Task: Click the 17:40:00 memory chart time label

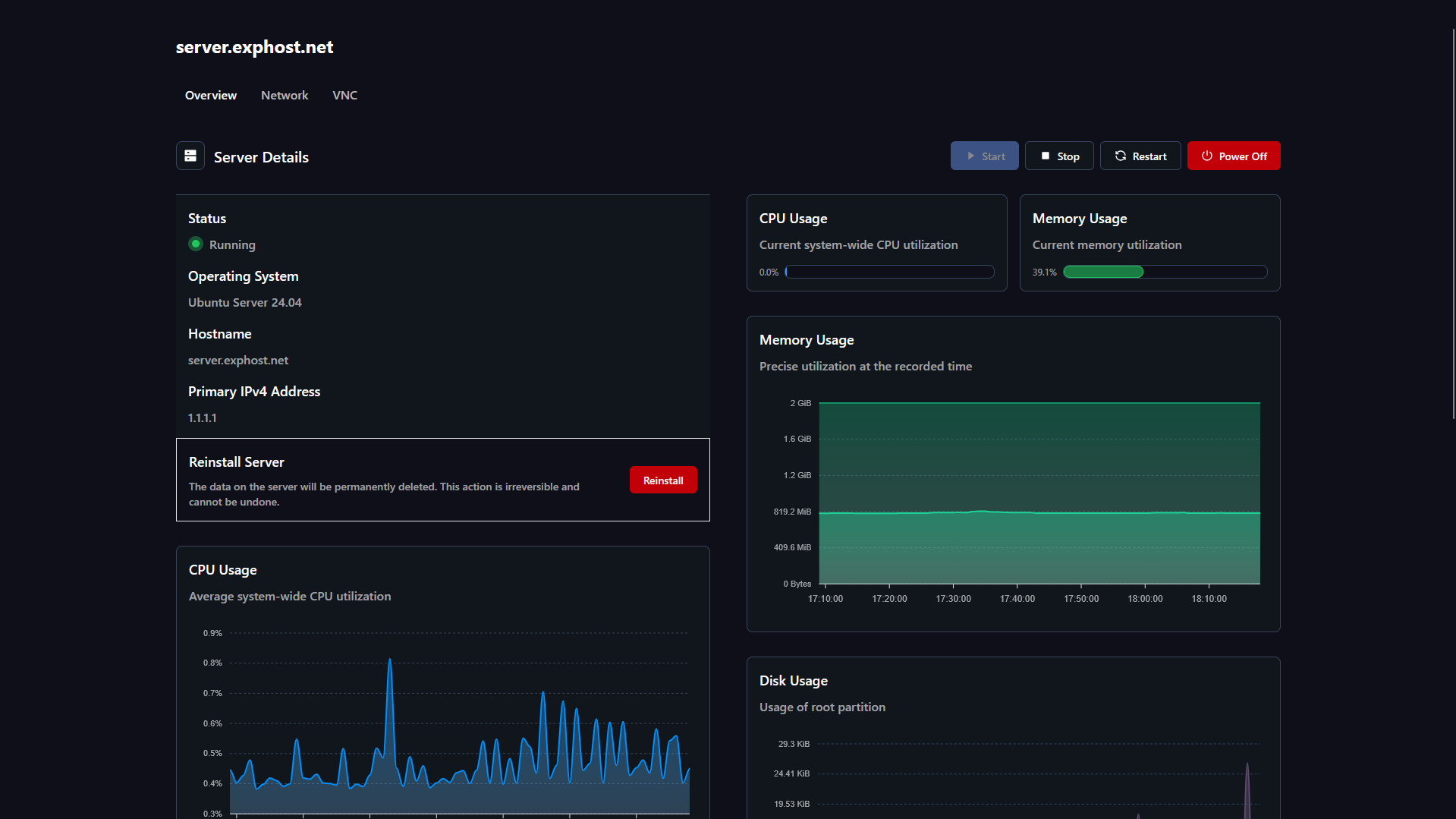Action: point(1017,599)
